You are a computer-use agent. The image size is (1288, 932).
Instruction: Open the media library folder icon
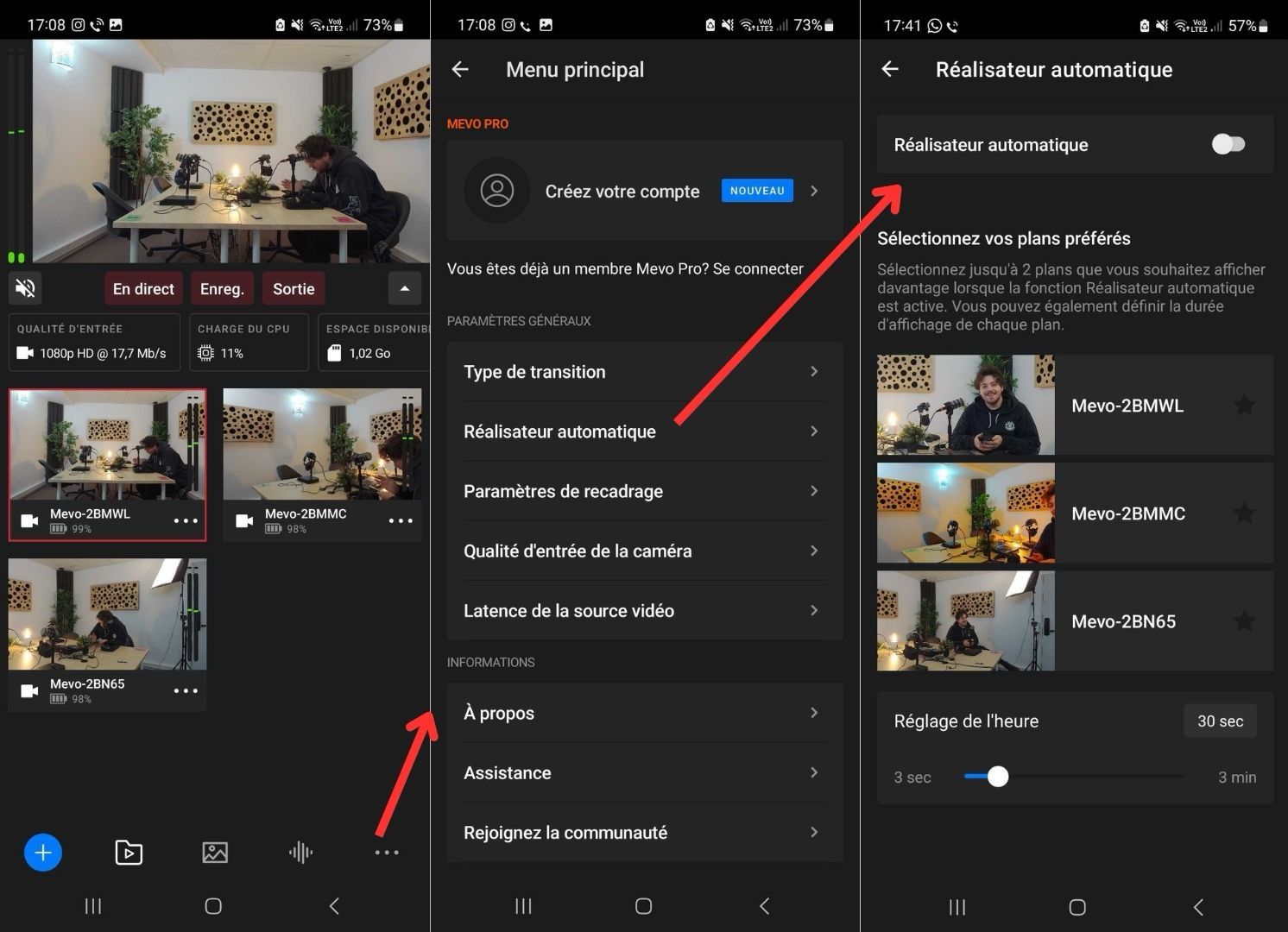point(128,852)
